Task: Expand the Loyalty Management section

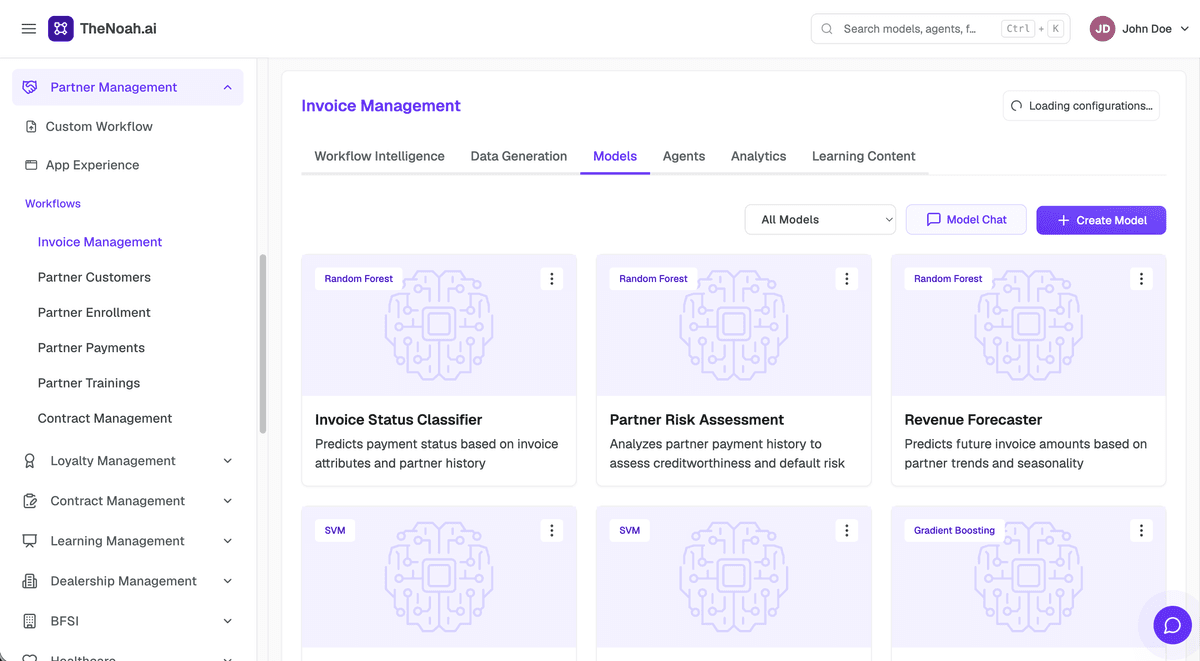Action: tap(228, 461)
